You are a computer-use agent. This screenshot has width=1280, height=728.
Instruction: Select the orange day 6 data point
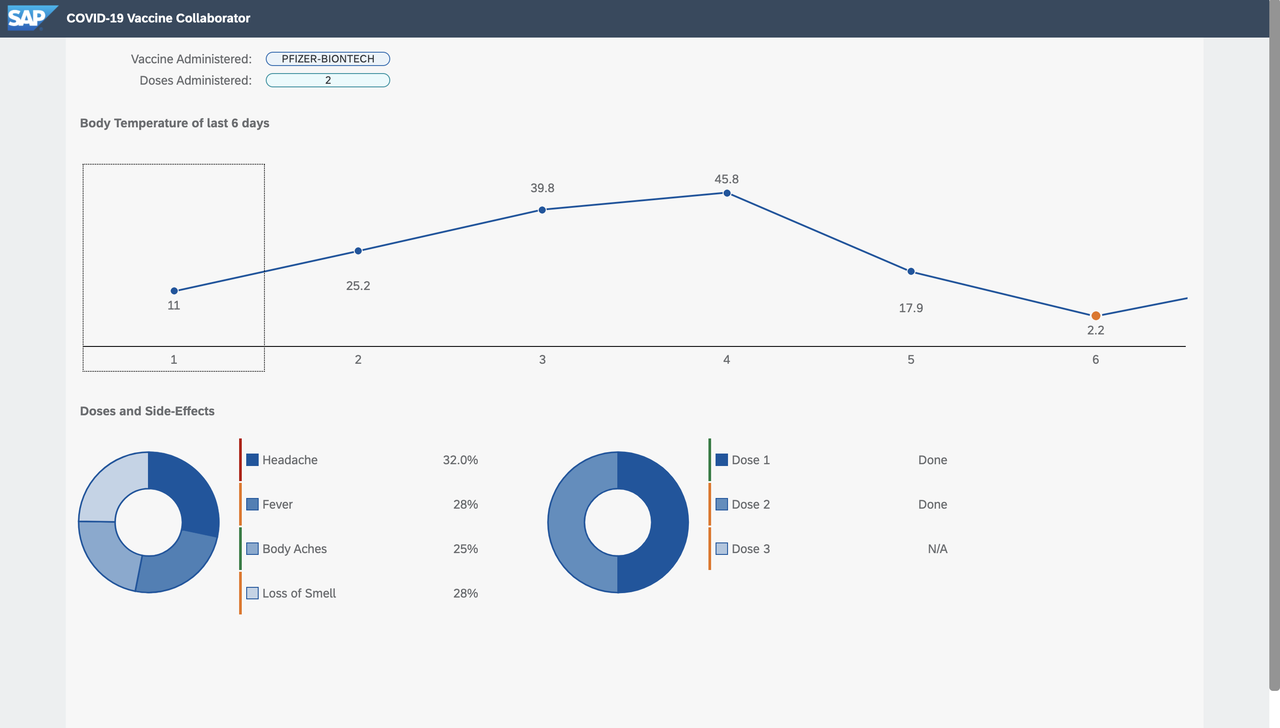1095,314
